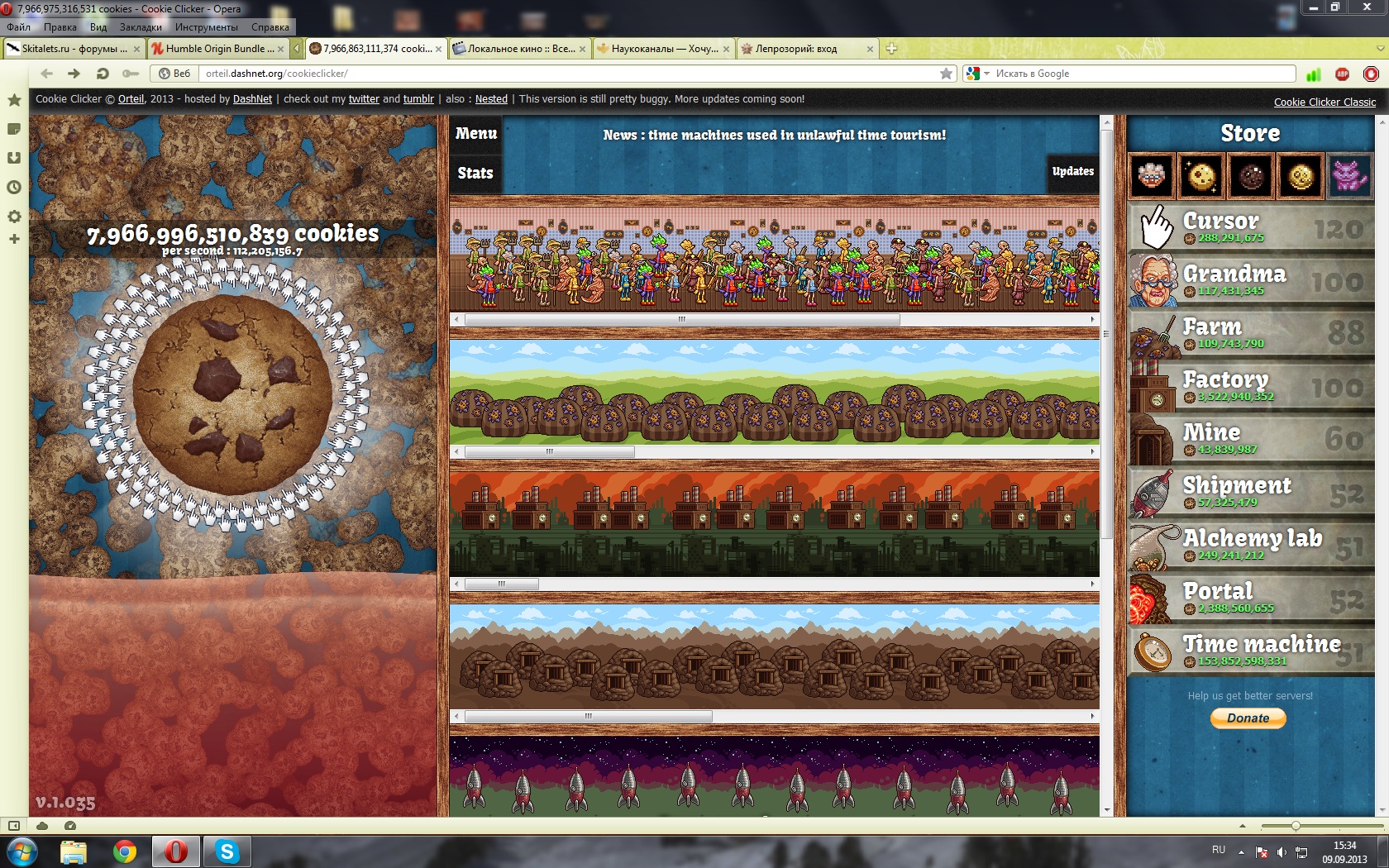Open the Opera sidebar downloads panel

point(14,158)
